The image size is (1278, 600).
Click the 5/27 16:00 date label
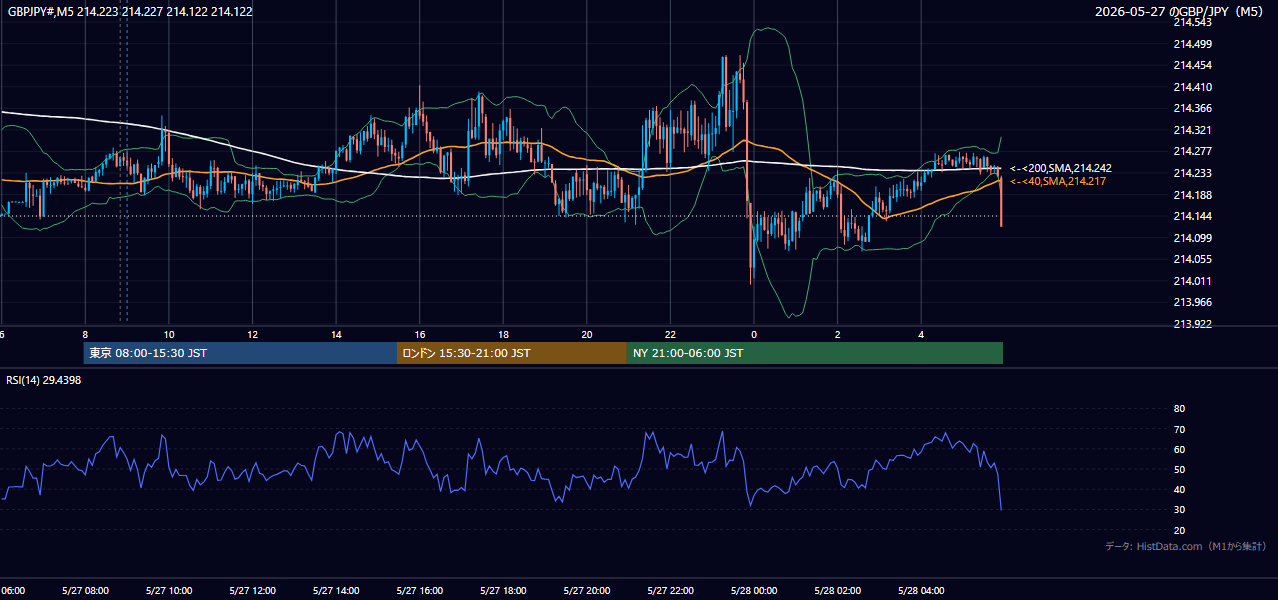point(420,591)
